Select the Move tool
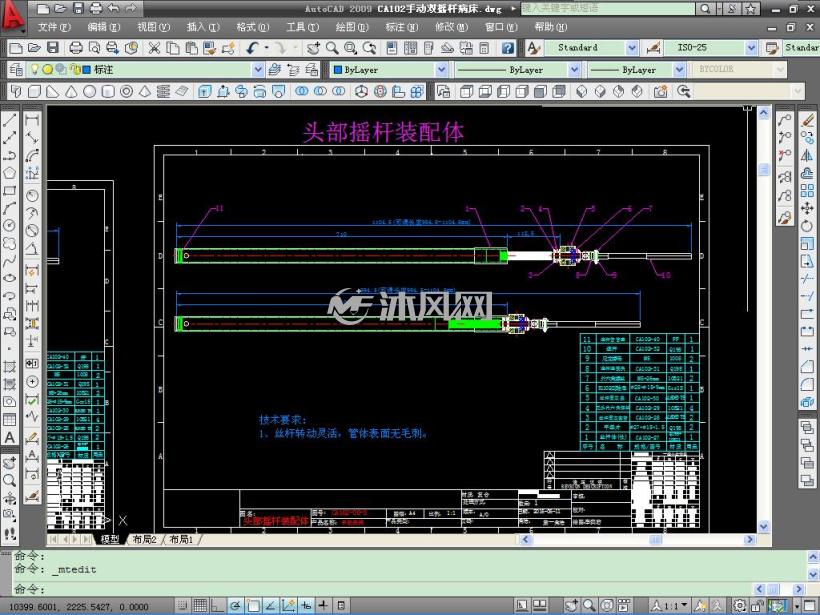Screen dimensions: 820x615 (x=807, y=208)
